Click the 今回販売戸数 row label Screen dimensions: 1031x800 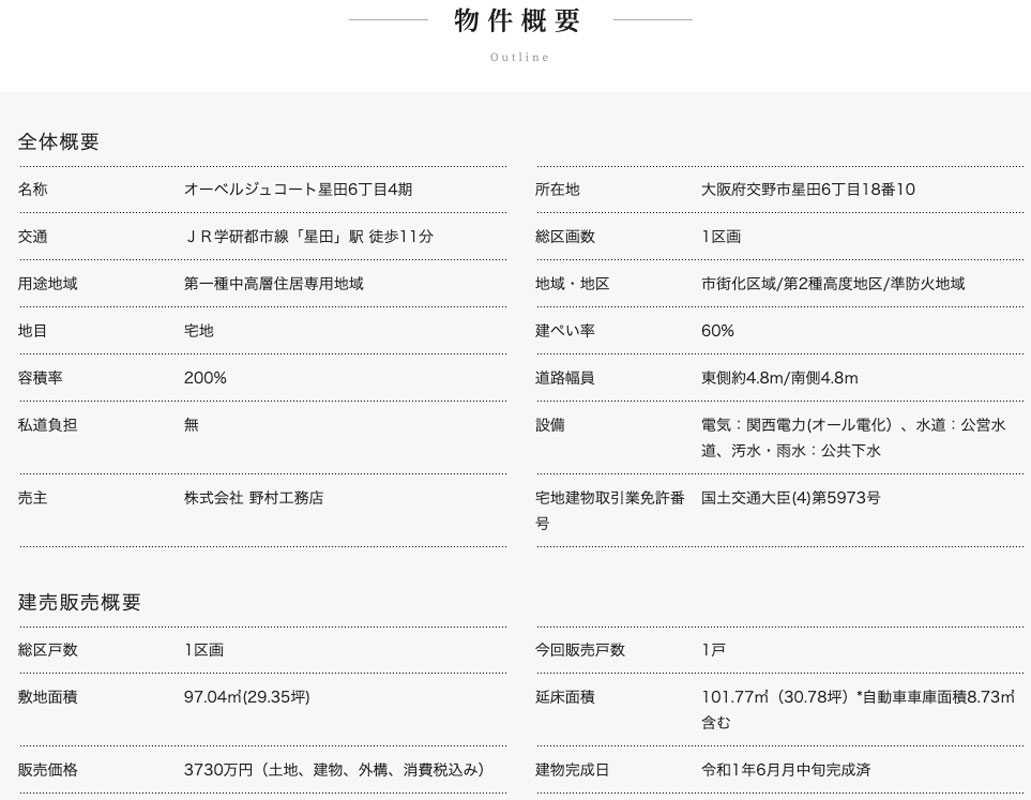point(580,649)
